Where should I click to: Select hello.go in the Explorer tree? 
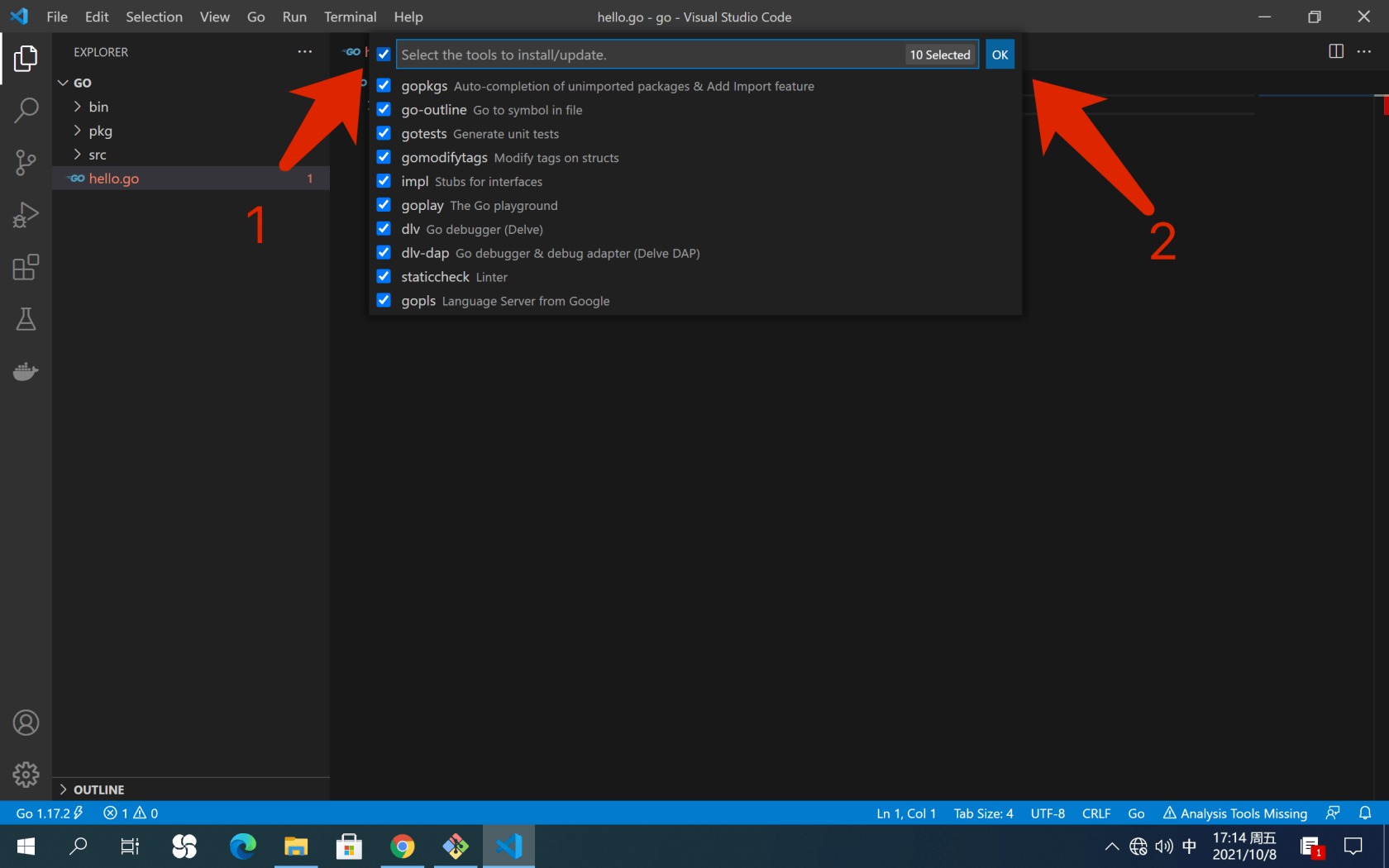pos(191,179)
